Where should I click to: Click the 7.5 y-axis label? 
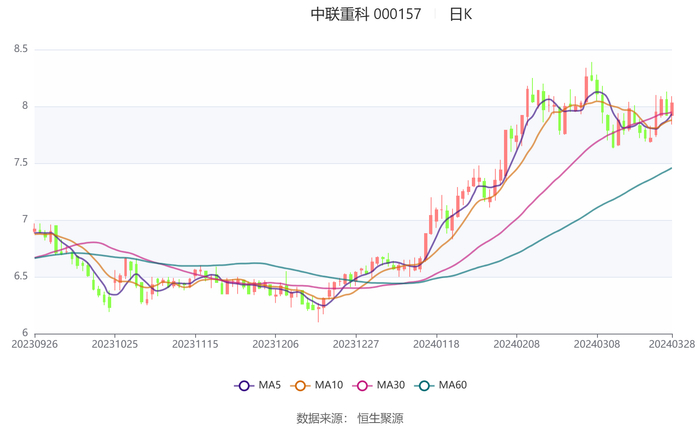(x=21, y=163)
